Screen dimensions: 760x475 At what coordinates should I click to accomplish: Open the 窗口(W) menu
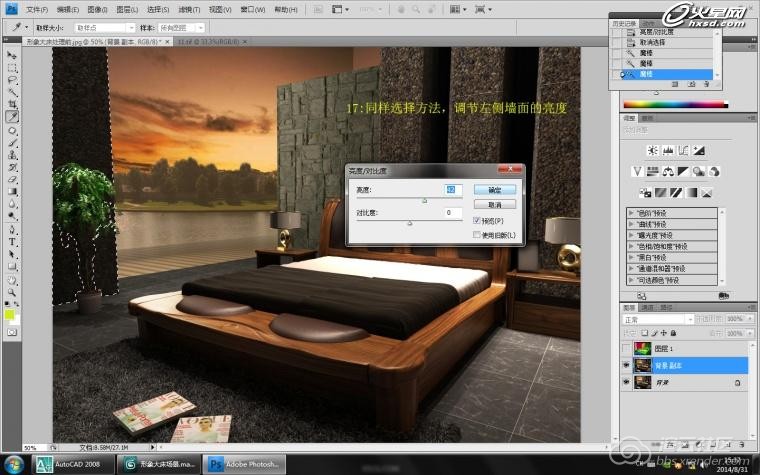(253, 10)
